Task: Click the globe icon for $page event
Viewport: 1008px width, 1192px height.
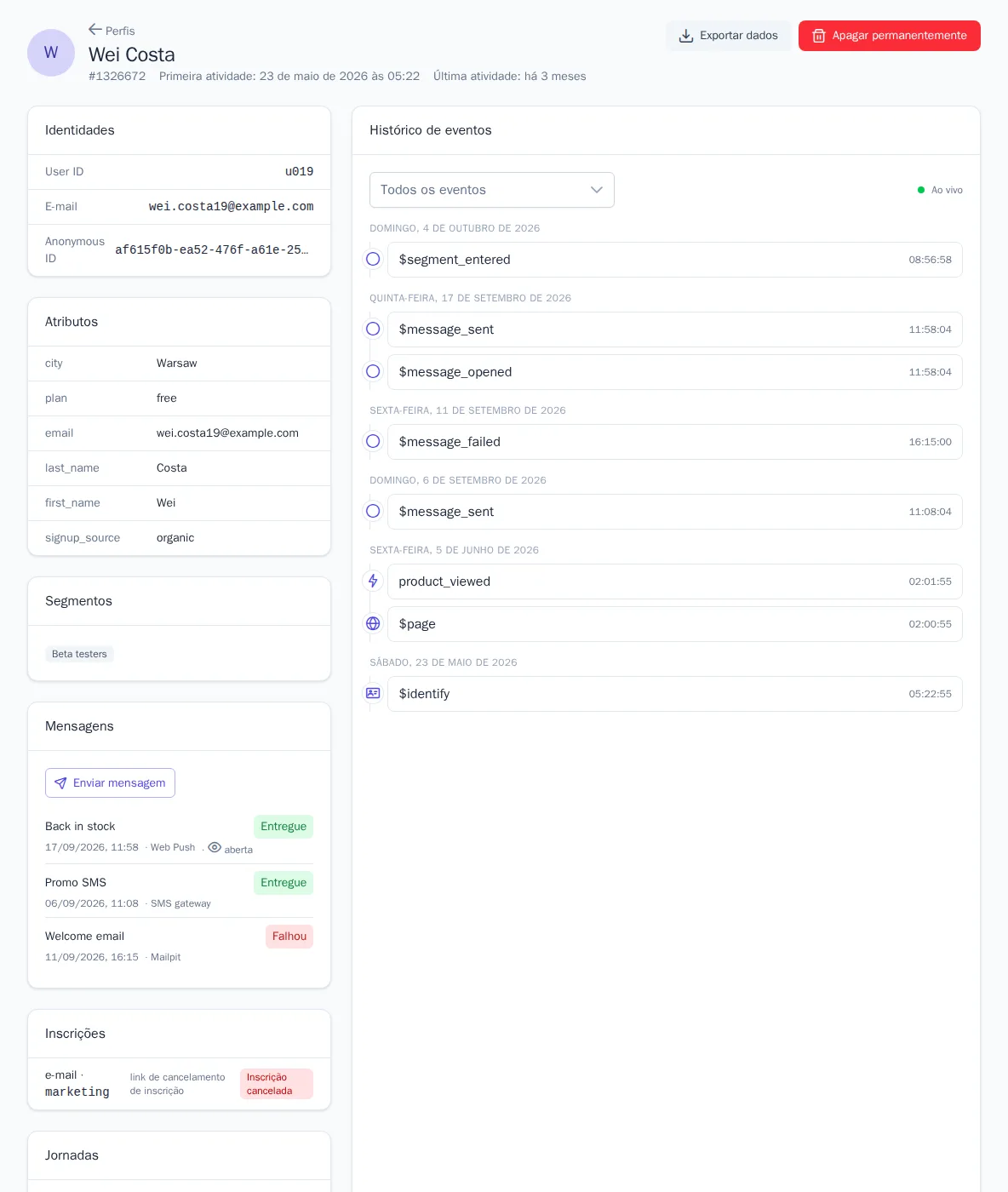Action: click(x=373, y=623)
